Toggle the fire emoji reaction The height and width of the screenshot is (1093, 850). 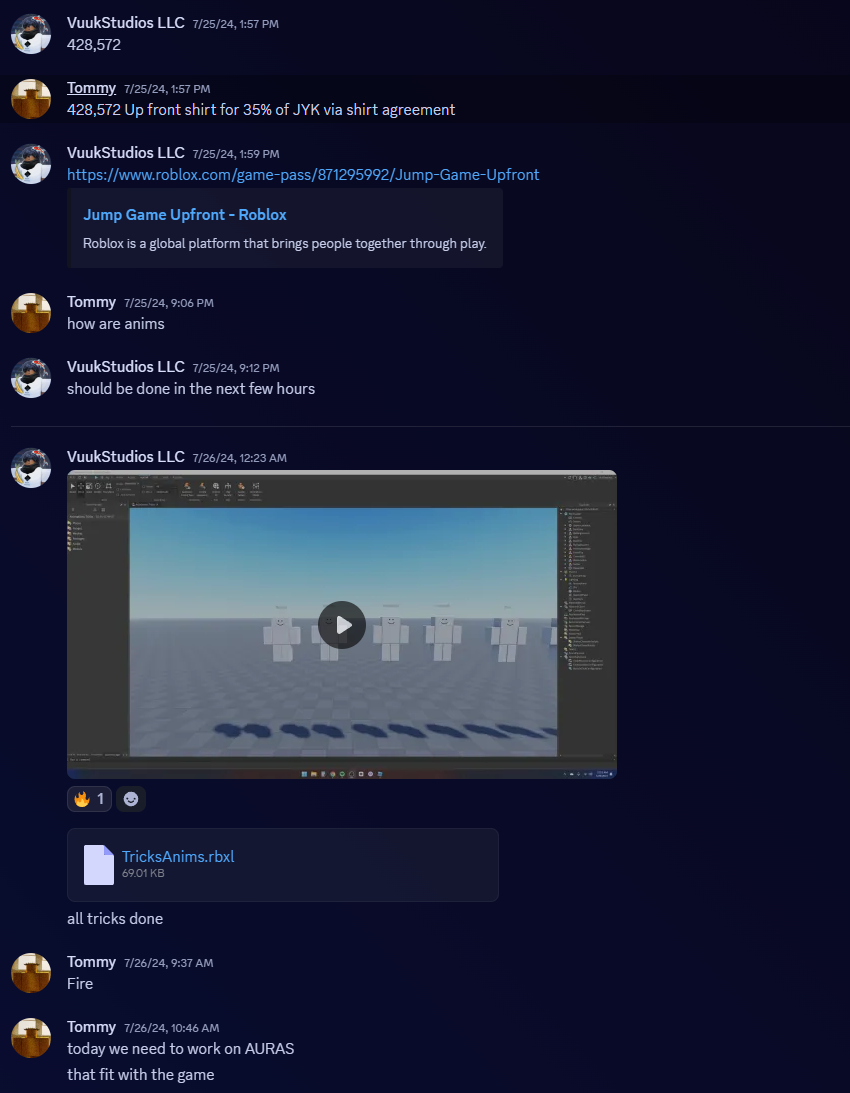pyautogui.click(x=89, y=799)
